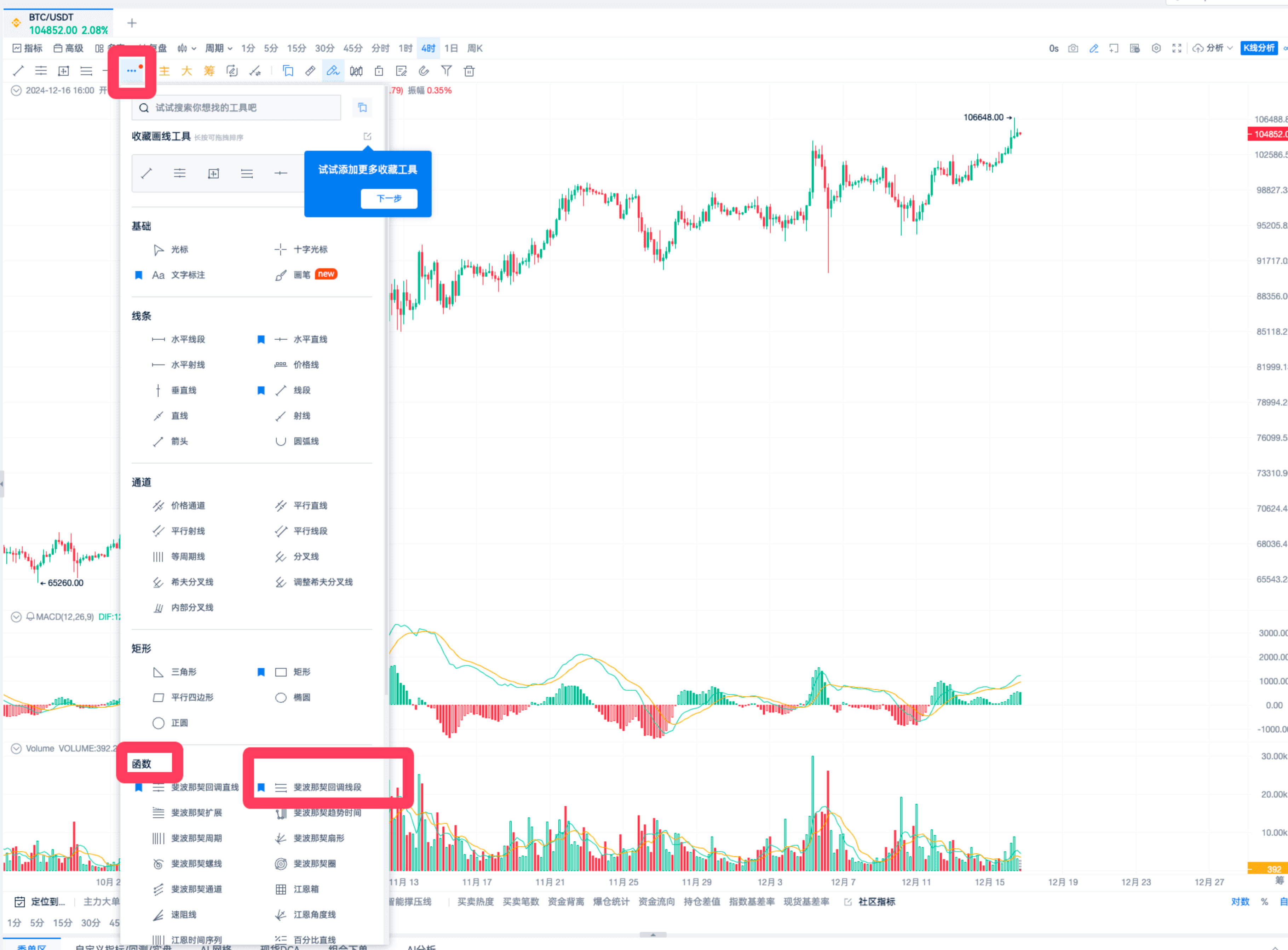
Task: Click edit icon next to 收藏画线工具
Action: coord(367,136)
